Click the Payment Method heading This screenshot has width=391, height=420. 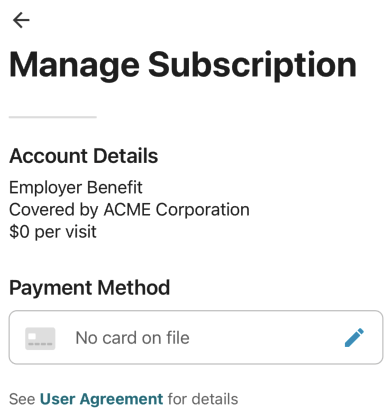coord(89,288)
